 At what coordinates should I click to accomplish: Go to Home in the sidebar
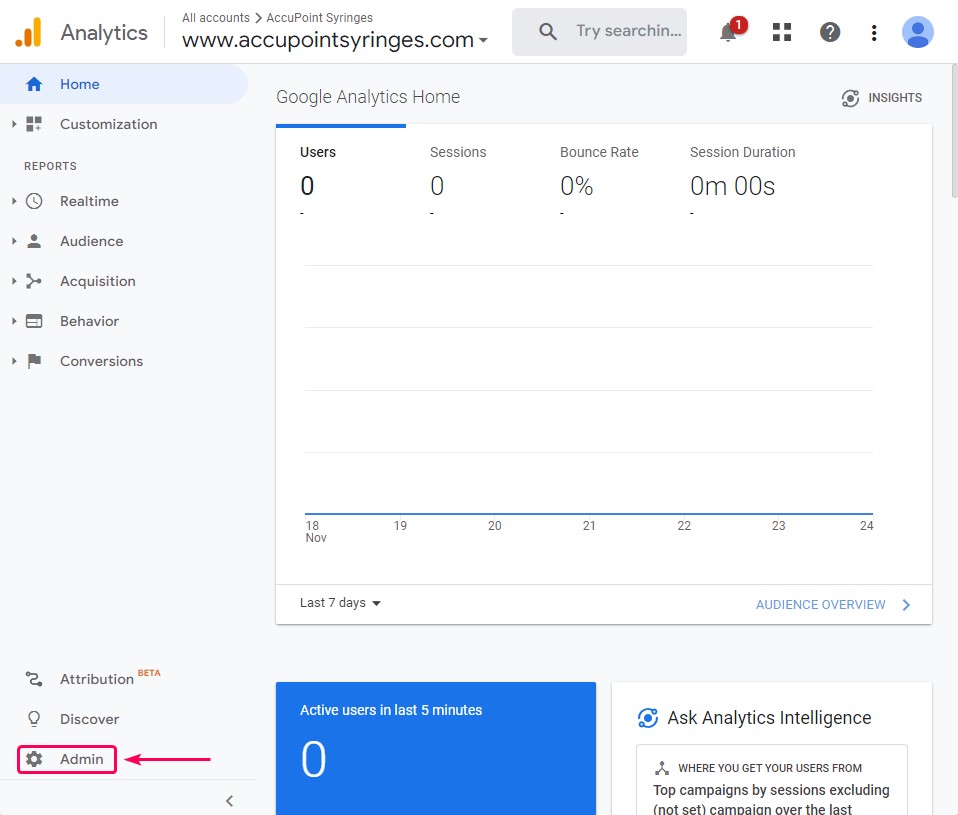124,84
